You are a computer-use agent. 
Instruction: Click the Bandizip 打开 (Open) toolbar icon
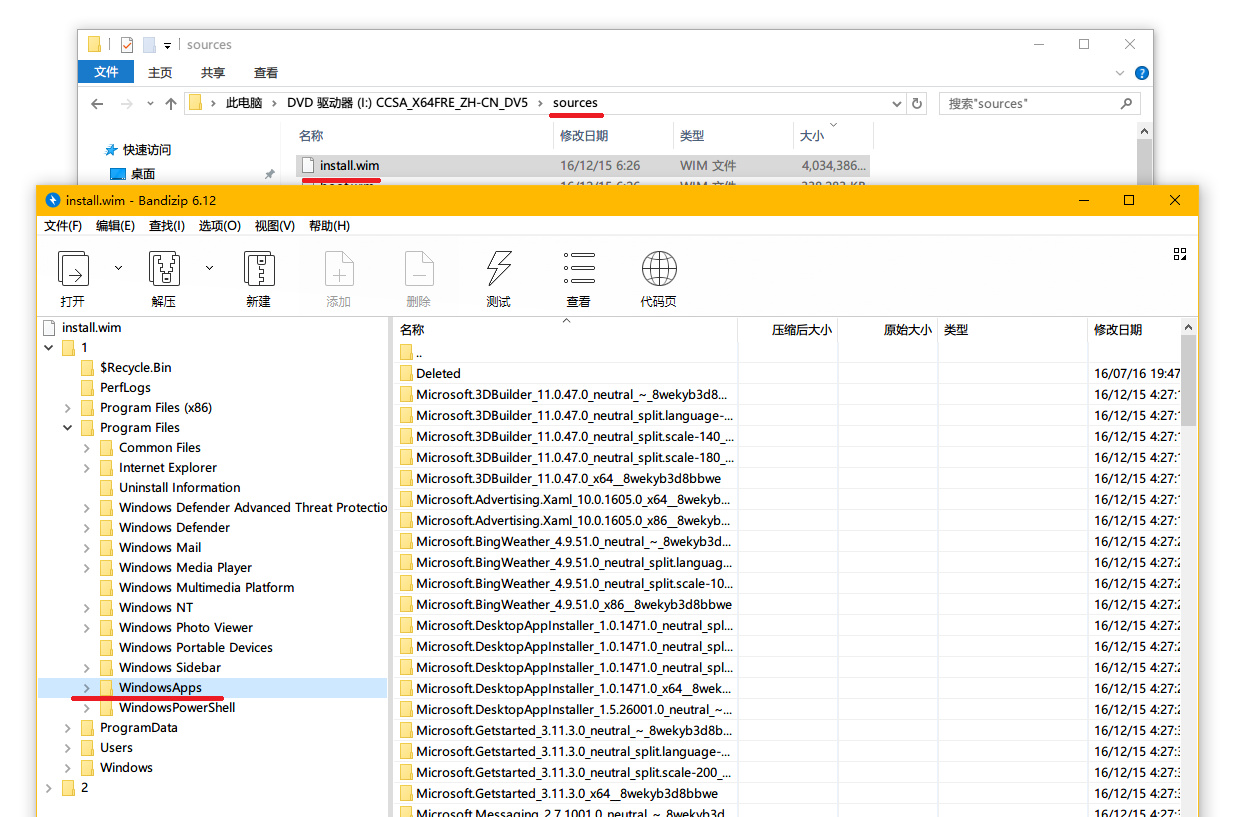coord(73,269)
